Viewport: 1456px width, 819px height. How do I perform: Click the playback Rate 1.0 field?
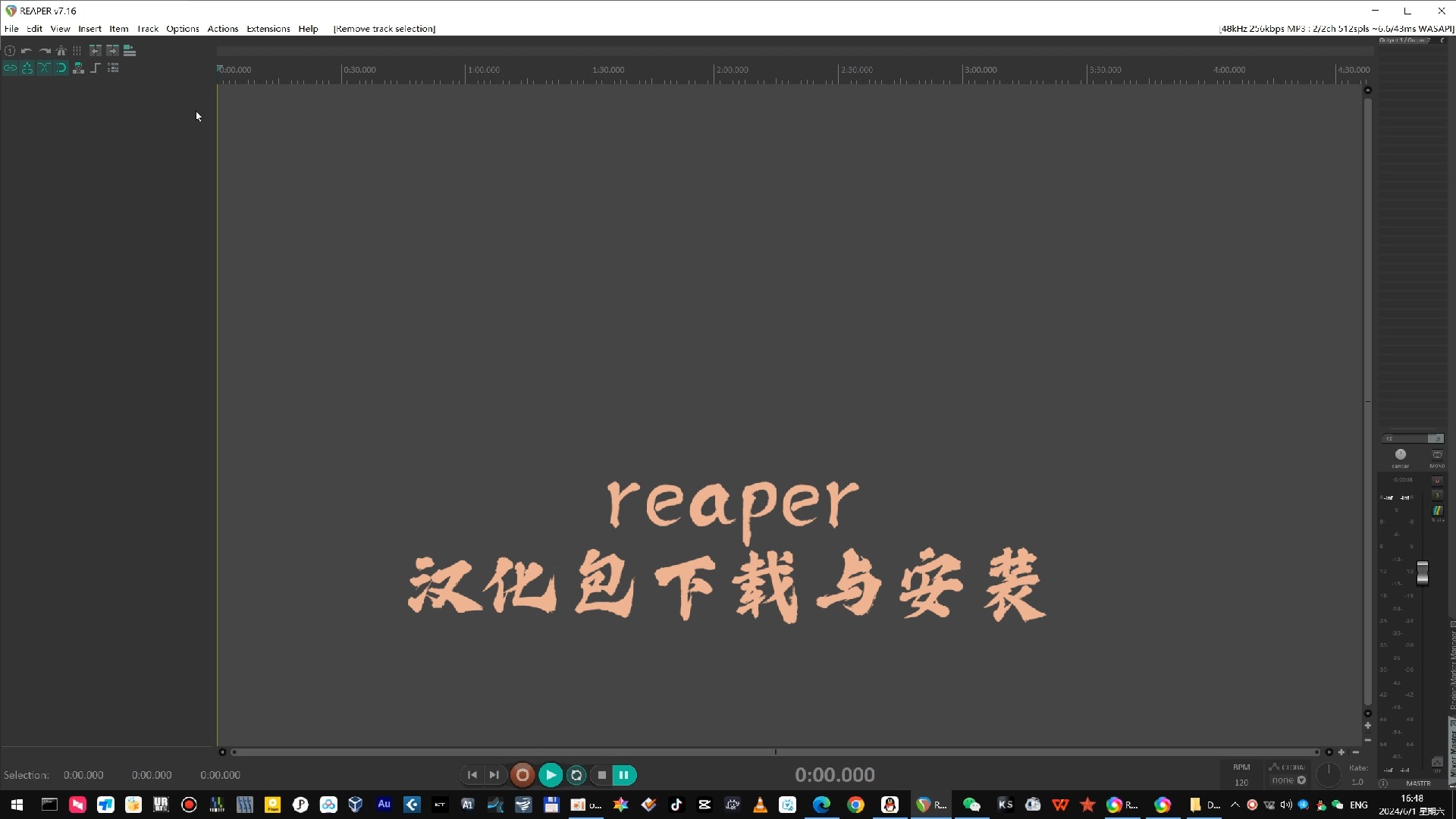coord(1357,782)
